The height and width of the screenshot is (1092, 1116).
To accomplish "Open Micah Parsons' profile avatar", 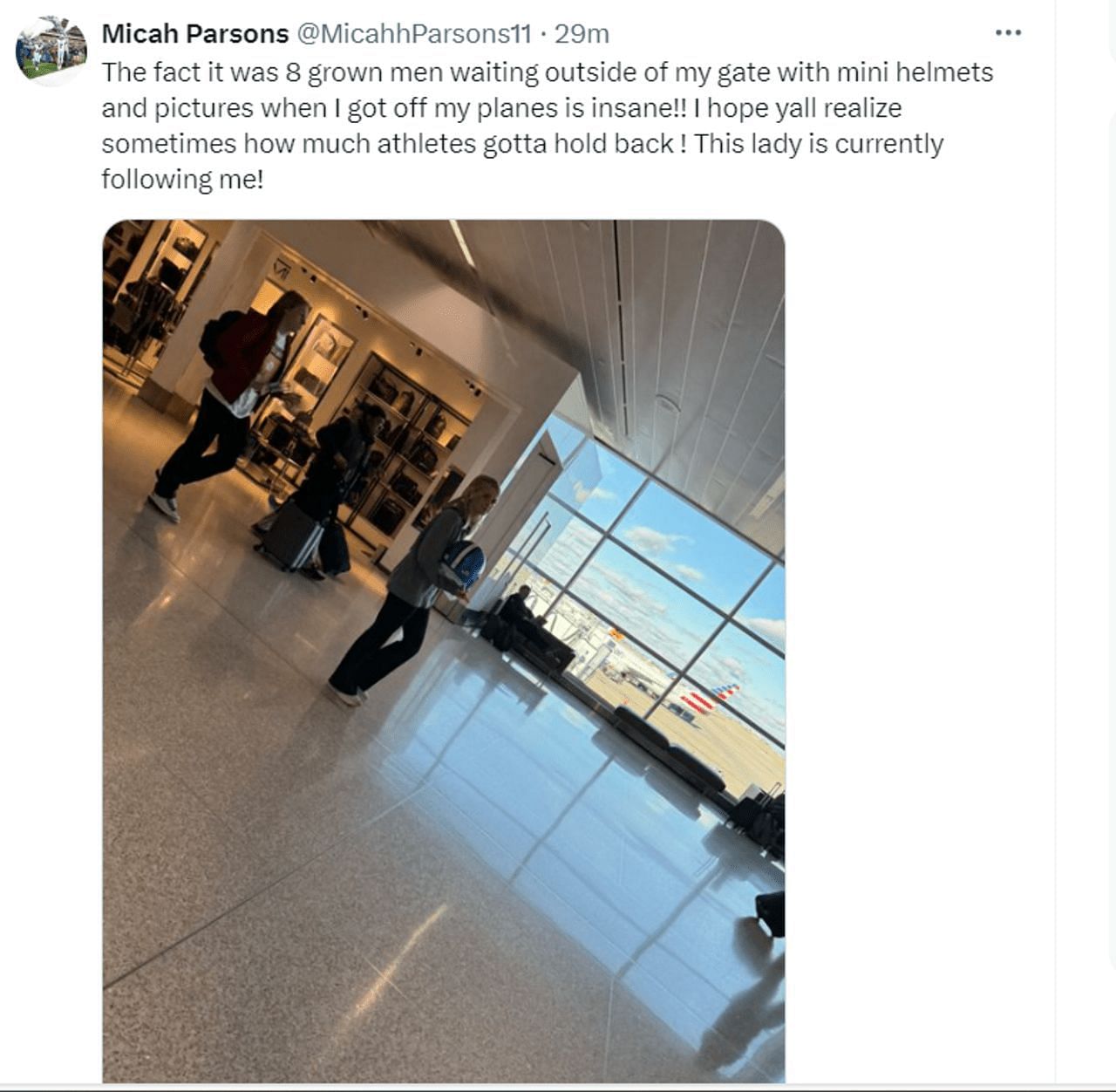I will click(x=51, y=50).
